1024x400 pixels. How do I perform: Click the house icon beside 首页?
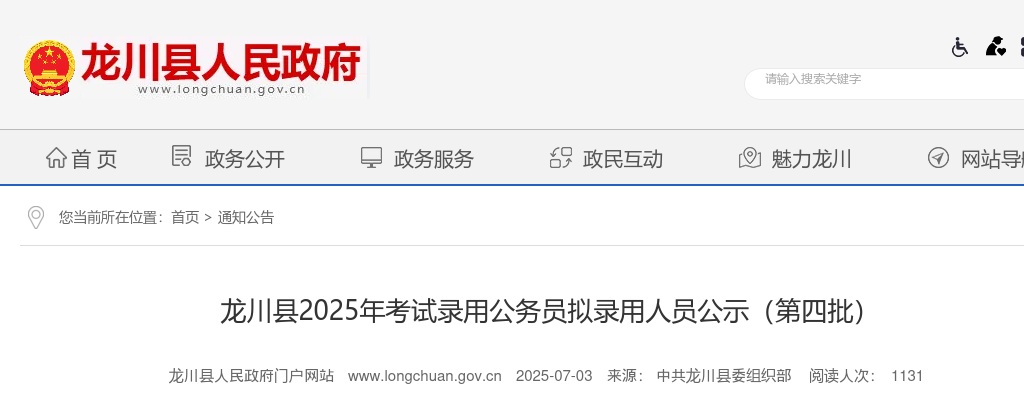pos(56,158)
